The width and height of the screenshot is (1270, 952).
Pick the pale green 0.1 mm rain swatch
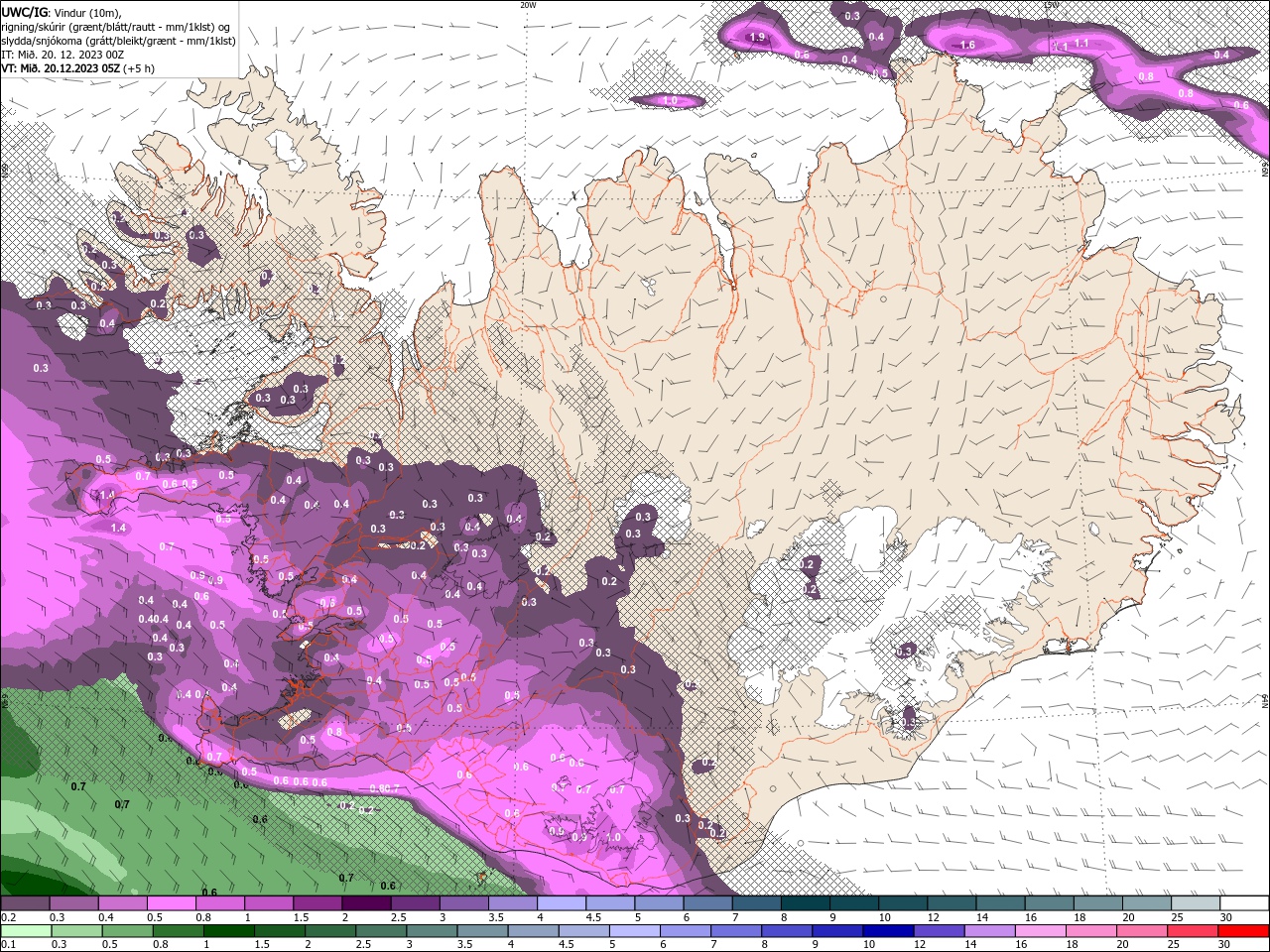point(26,931)
